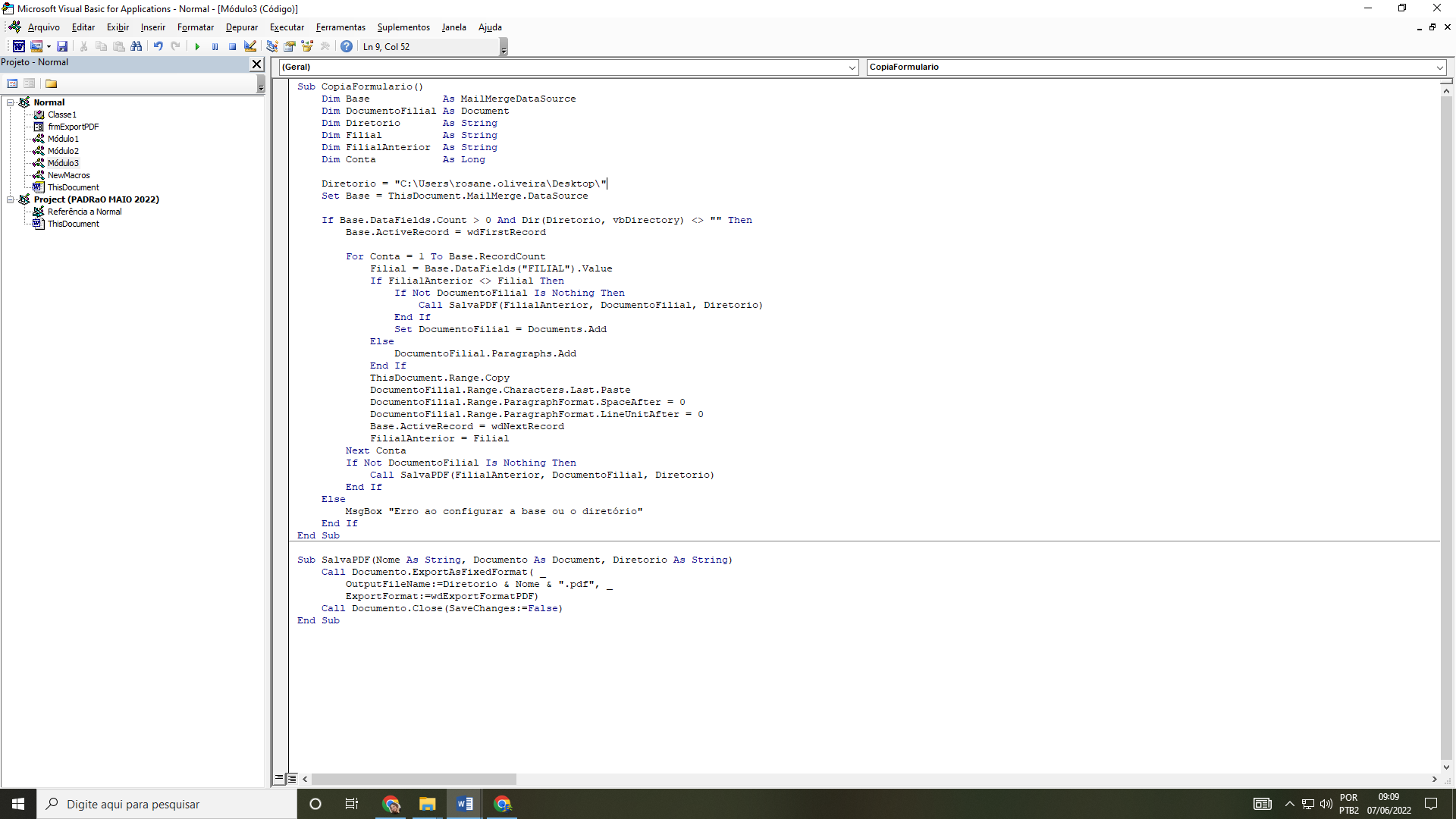Viewport: 1456px width, 819px height.
Task: Collapse the Project (PADRaO MAIO 2022) node
Action: coord(11,199)
